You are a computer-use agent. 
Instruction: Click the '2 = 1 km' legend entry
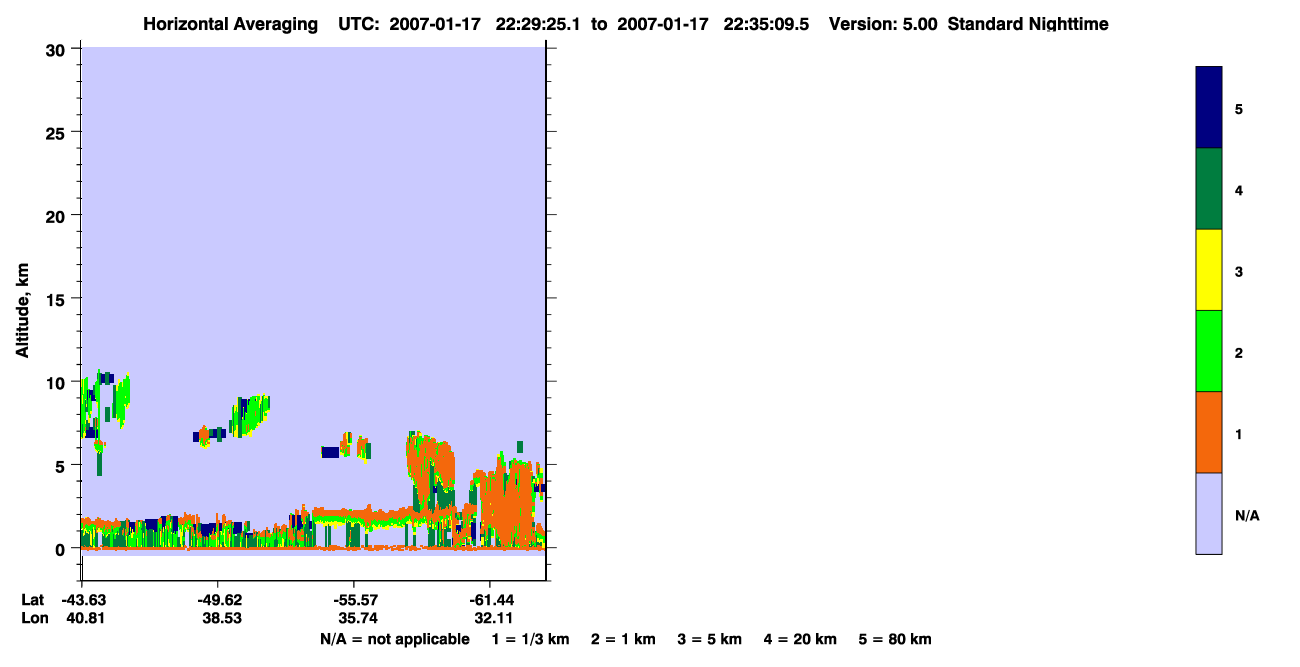click(623, 639)
